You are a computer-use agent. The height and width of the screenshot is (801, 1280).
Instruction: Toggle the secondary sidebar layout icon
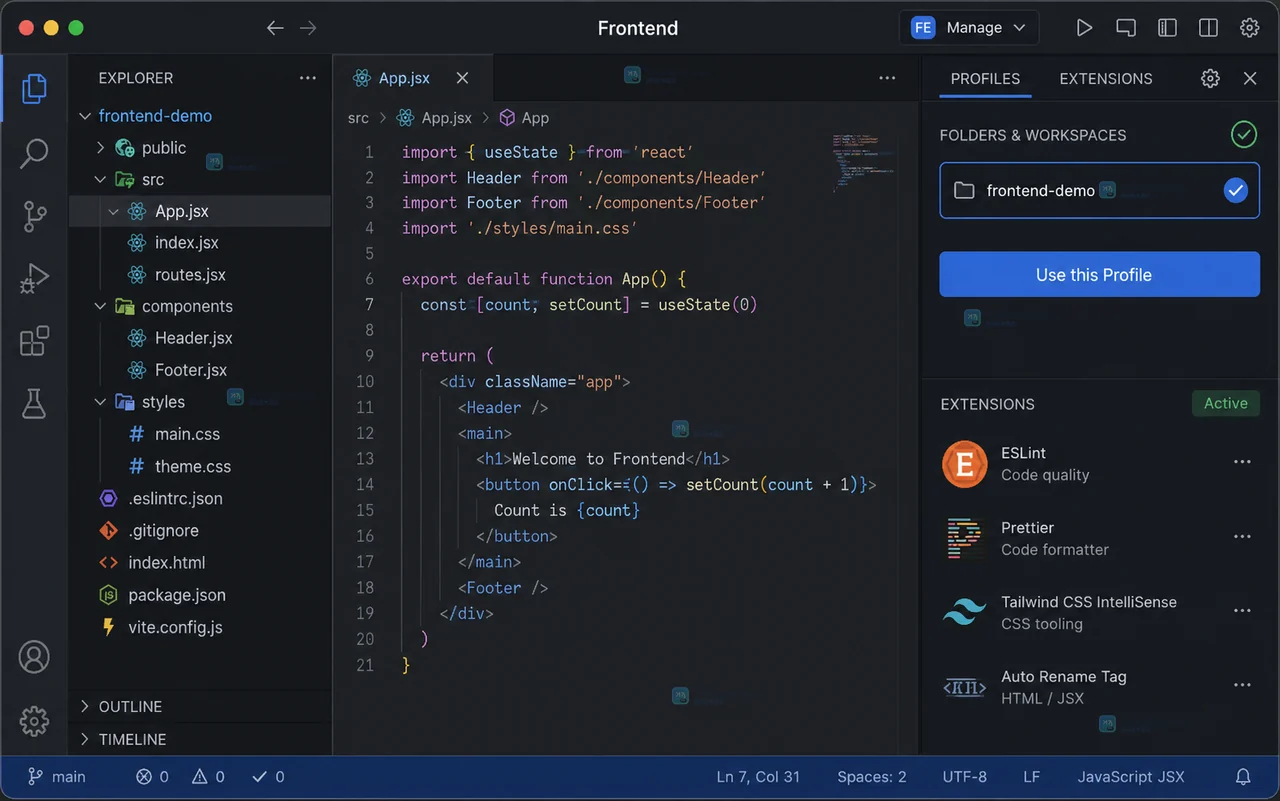tap(1208, 28)
